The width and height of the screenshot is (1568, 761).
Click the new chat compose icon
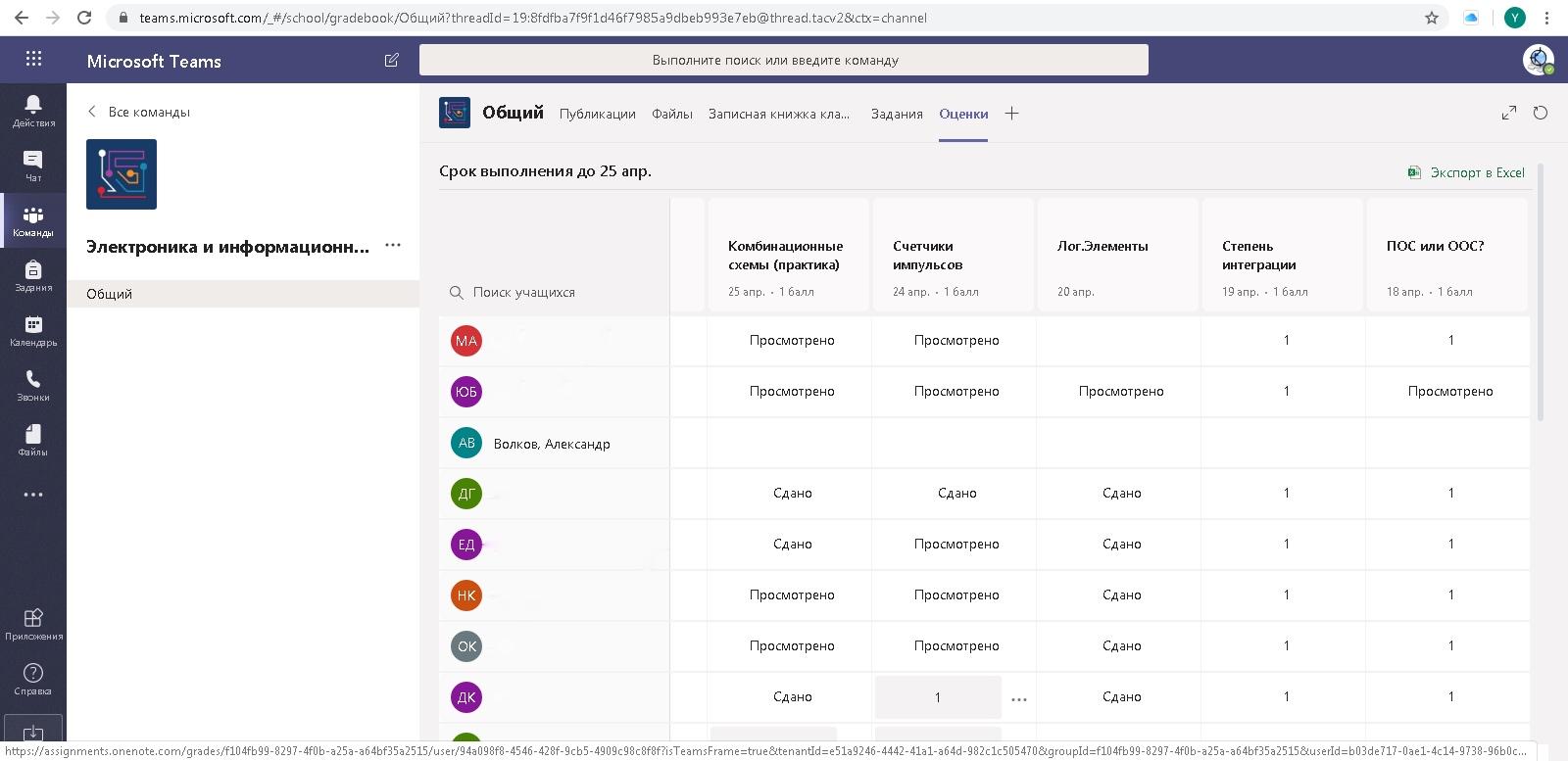[x=391, y=60]
